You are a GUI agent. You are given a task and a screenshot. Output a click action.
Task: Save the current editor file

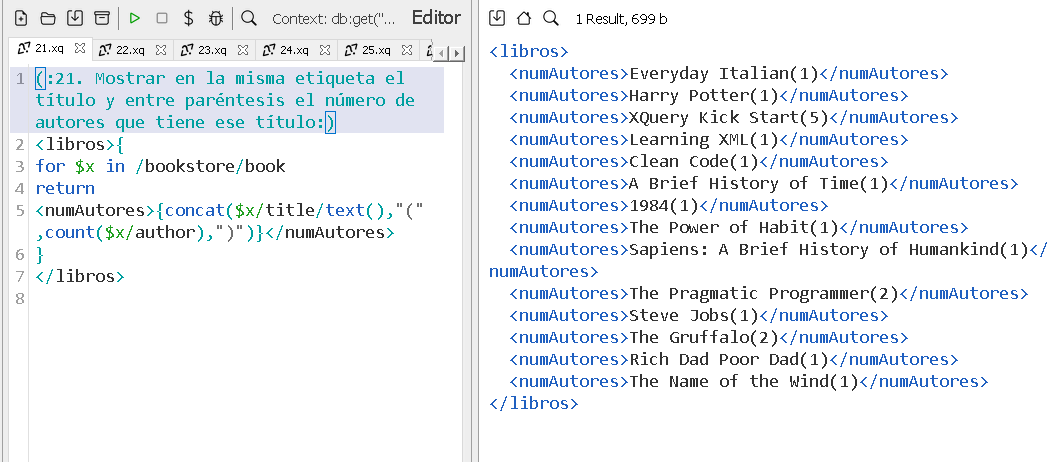click(x=74, y=18)
